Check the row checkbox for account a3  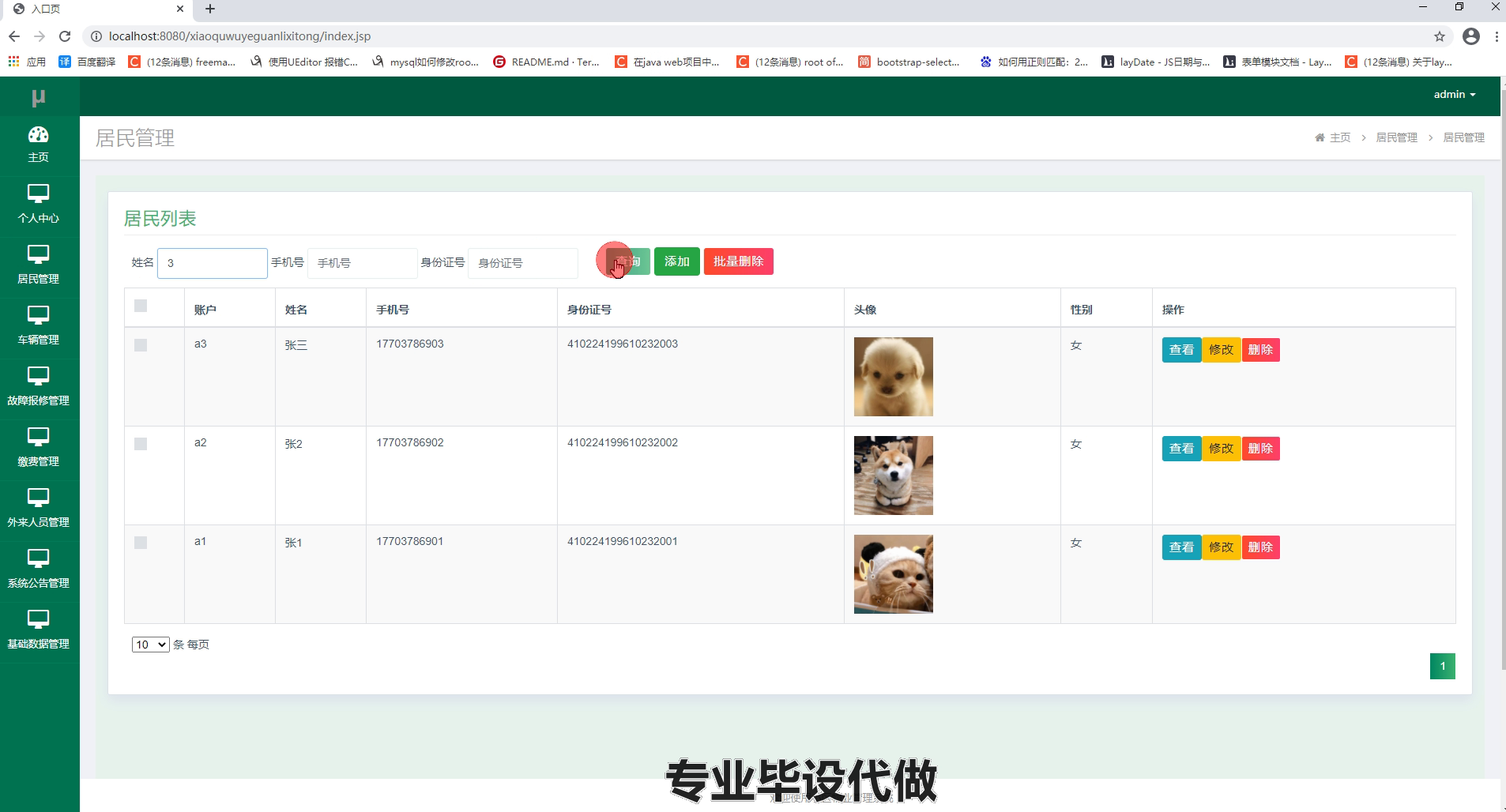pyautogui.click(x=141, y=345)
